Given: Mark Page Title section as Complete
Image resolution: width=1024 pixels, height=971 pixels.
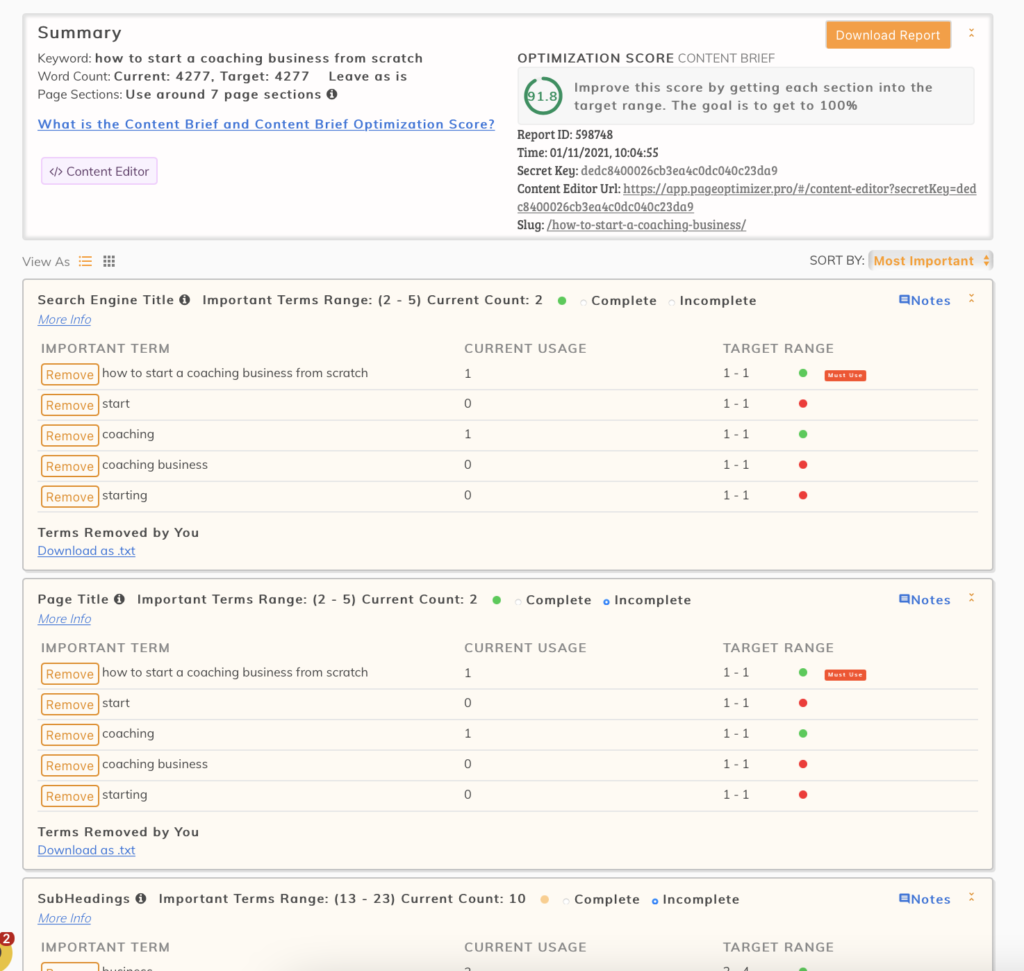Looking at the screenshot, I should [x=518, y=601].
